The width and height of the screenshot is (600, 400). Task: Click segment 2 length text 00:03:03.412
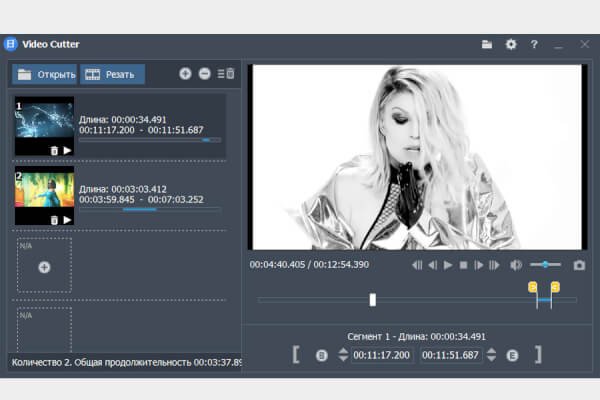pyautogui.click(x=139, y=189)
